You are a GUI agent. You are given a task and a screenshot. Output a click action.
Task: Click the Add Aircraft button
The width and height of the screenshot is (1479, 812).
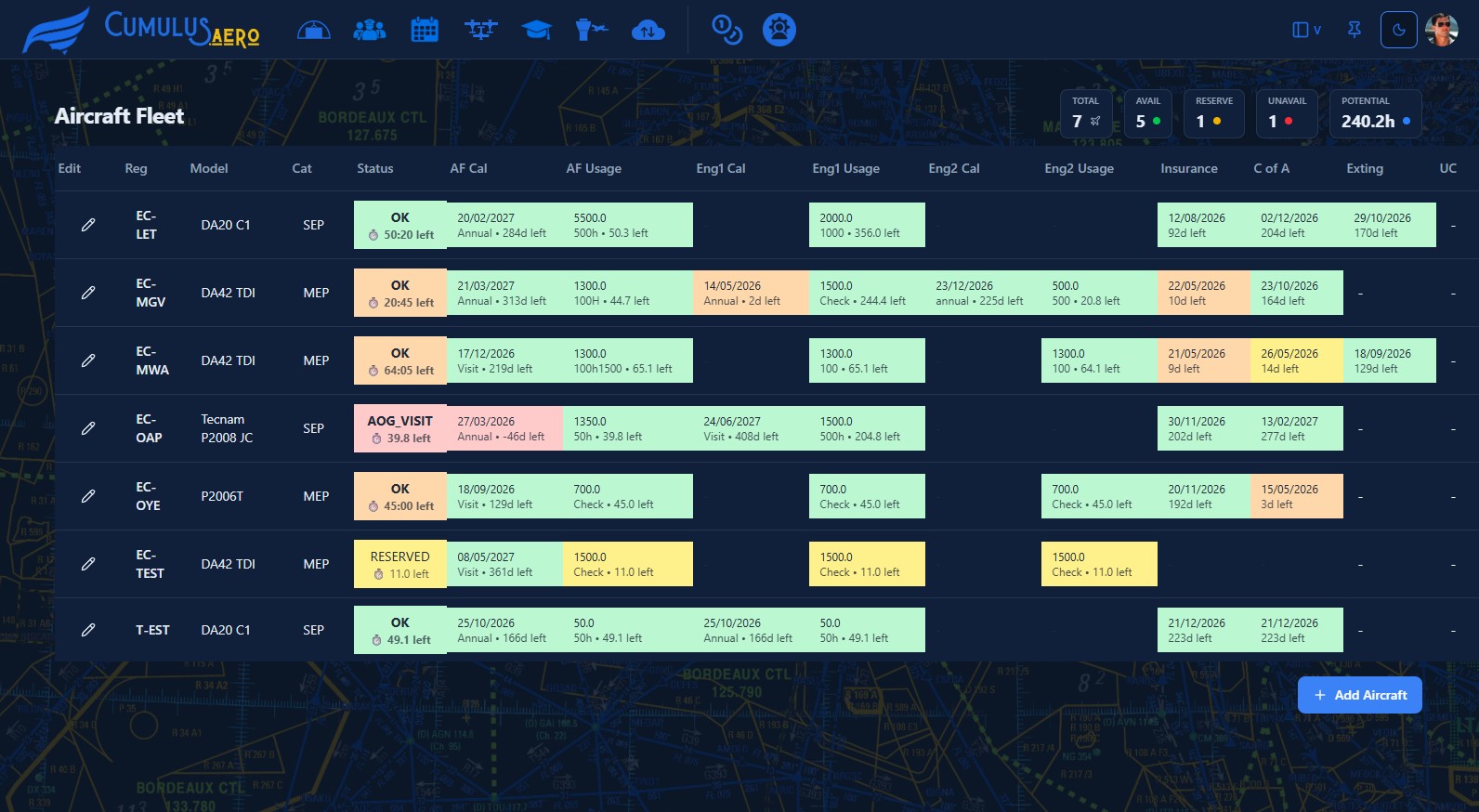pos(1360,695)
